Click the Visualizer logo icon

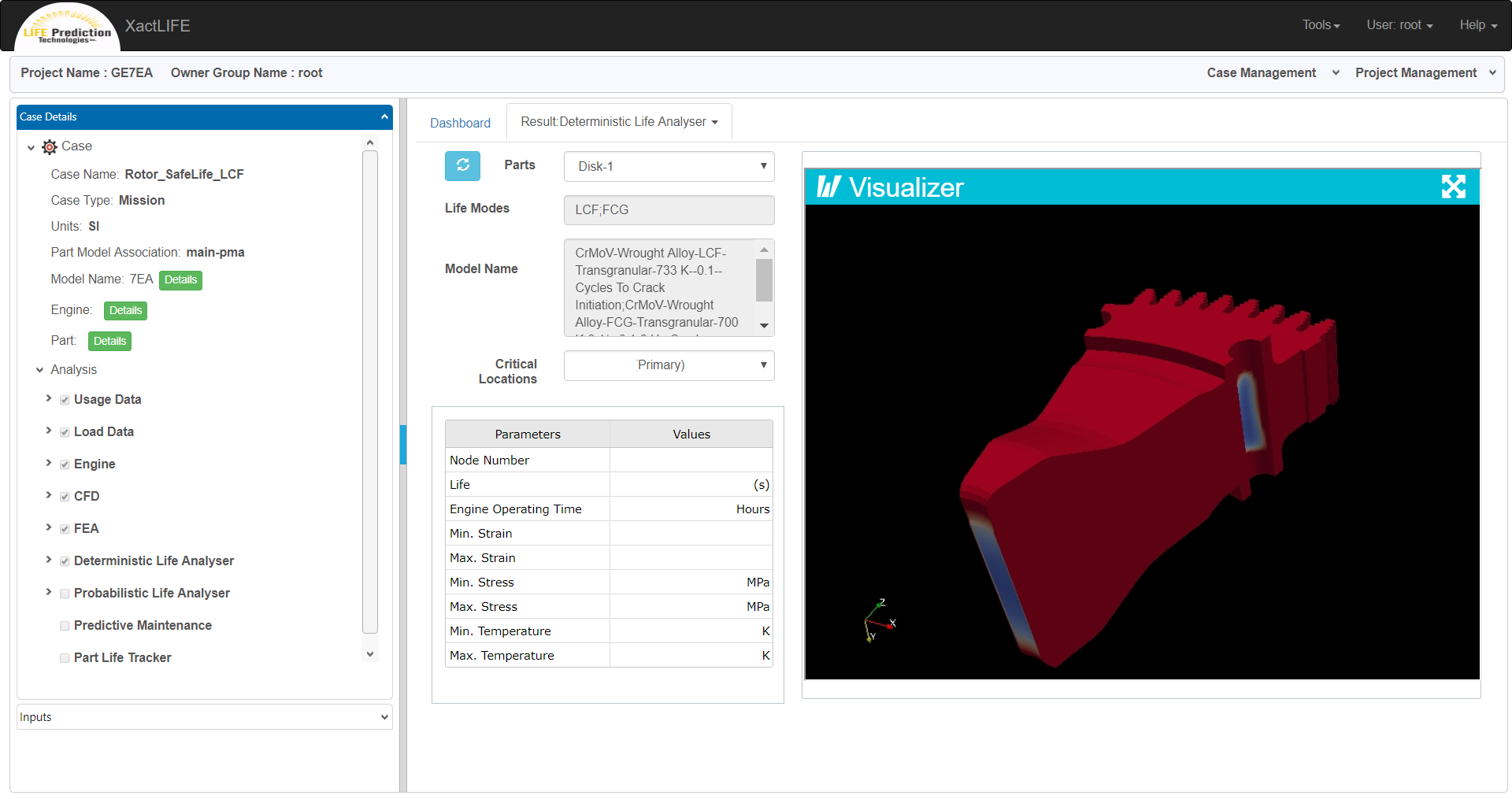click(828, 187)
